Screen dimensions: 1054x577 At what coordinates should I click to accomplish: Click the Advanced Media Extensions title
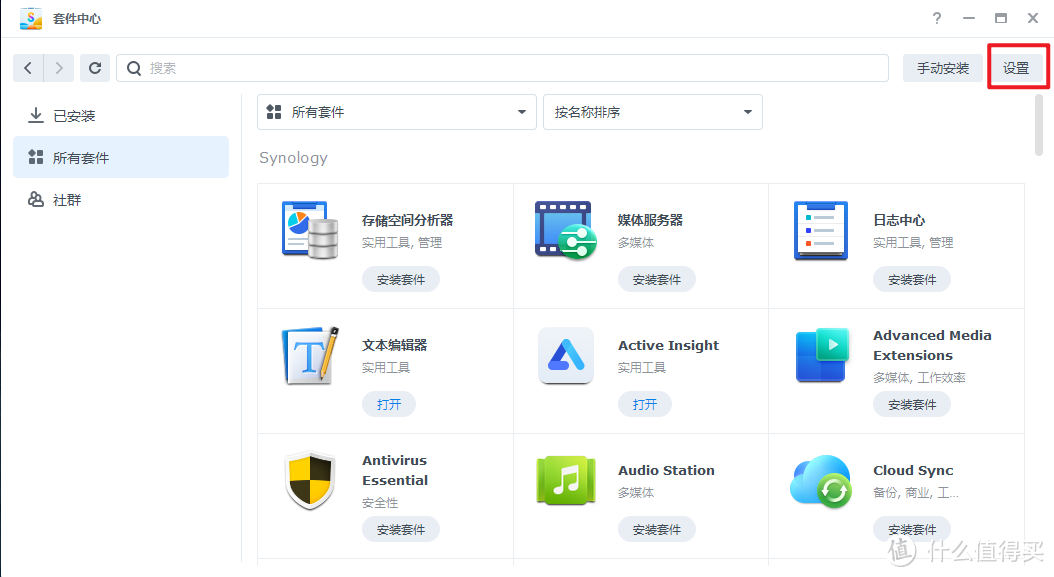click(x=932, y=345)
